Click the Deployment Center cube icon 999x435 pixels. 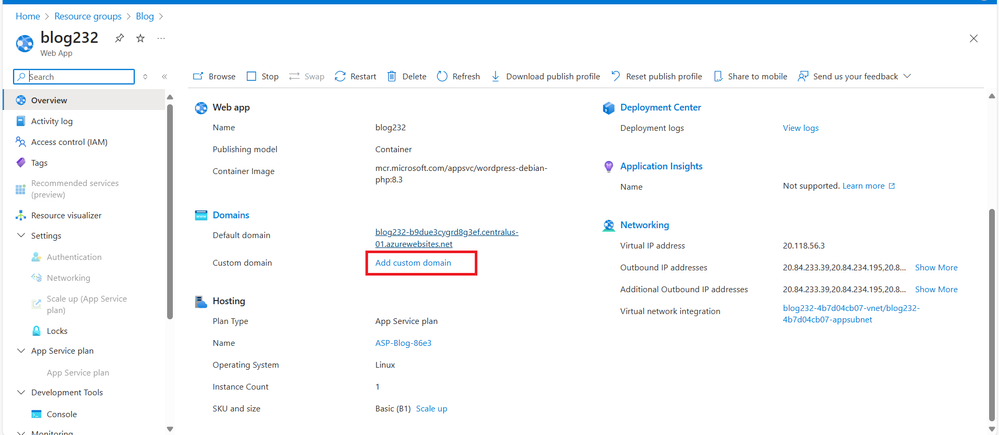tap(608, 108)
